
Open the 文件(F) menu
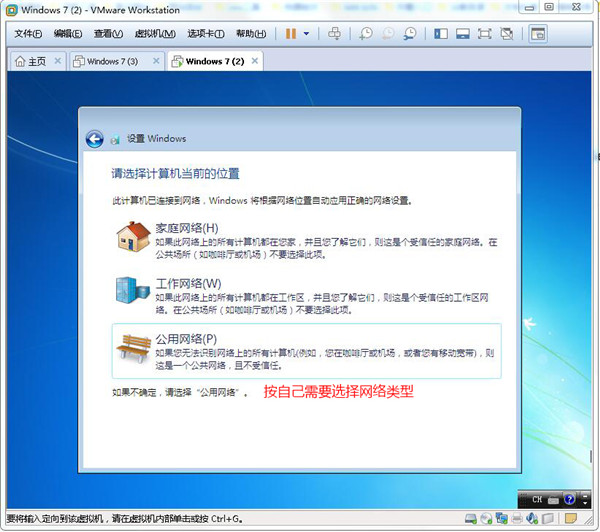pyautogui.click(x=28, y=34)
